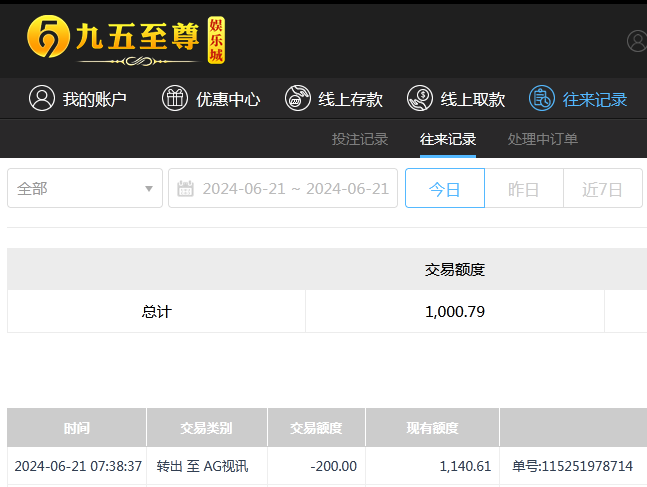
Task: Switch to 处理中订单 tab
Action: pos(543,139)
